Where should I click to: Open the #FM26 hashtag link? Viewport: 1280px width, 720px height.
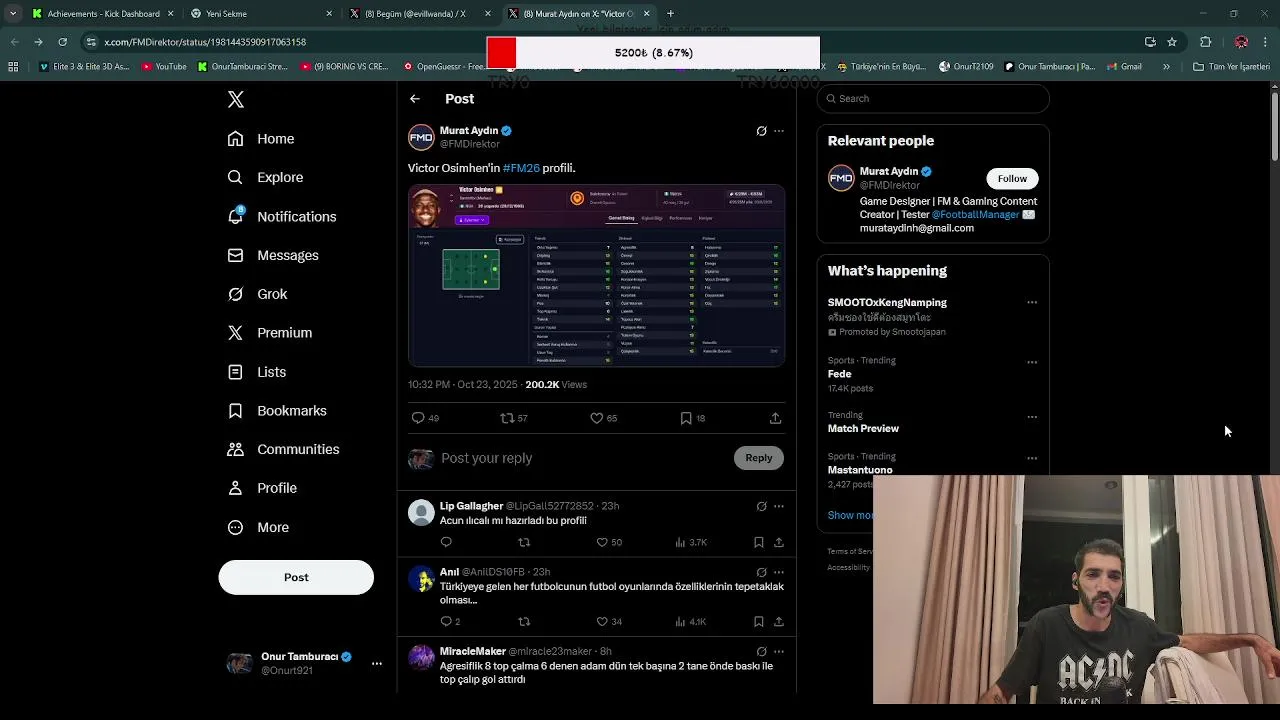click(521, 168)
